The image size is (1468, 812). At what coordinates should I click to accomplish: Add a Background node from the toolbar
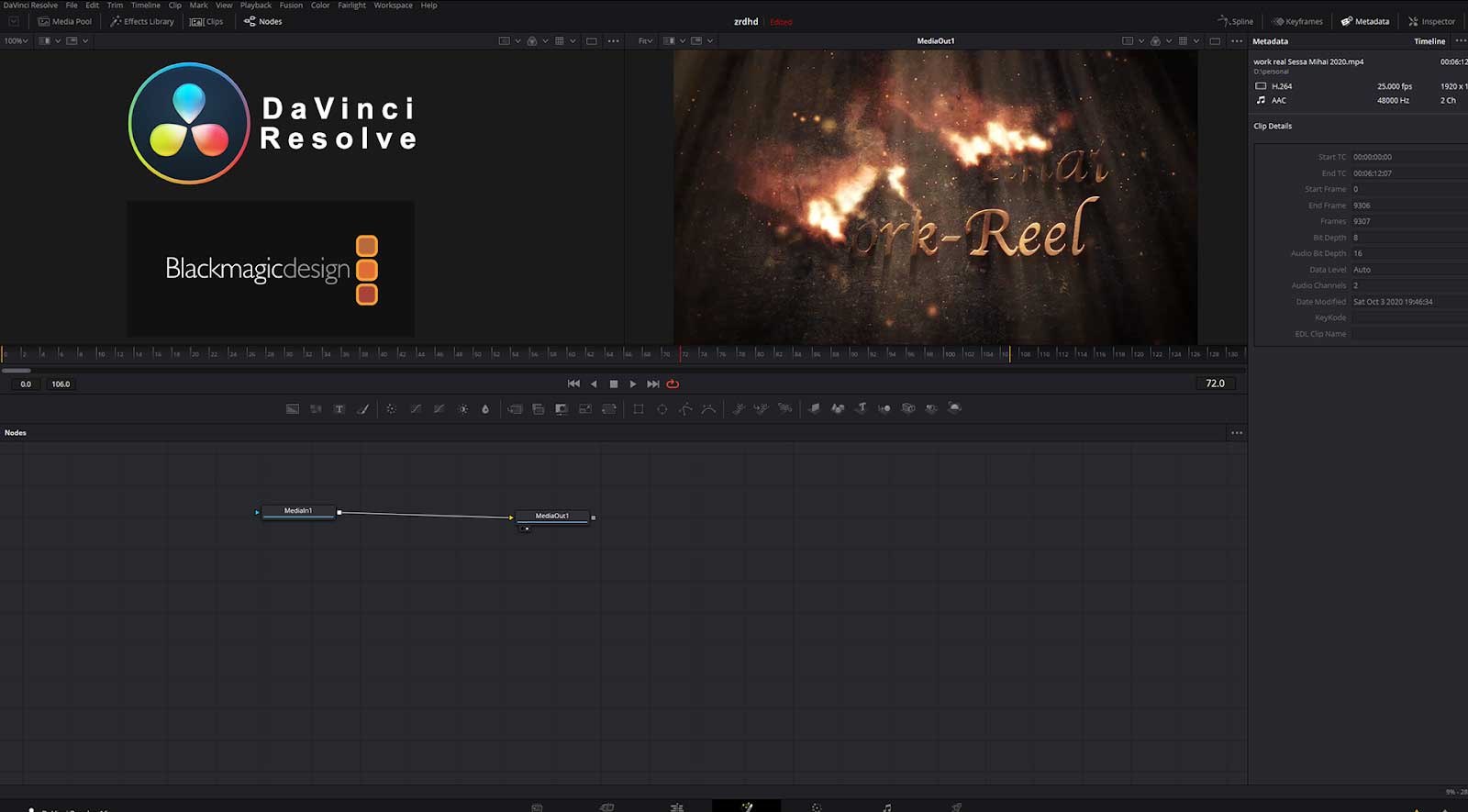(x=292, y=409)
